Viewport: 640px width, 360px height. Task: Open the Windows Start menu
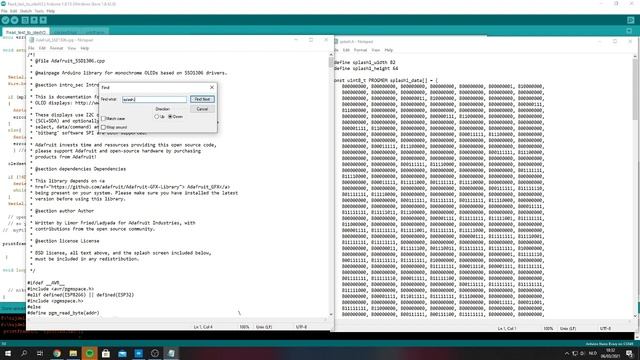coord(7,353)
